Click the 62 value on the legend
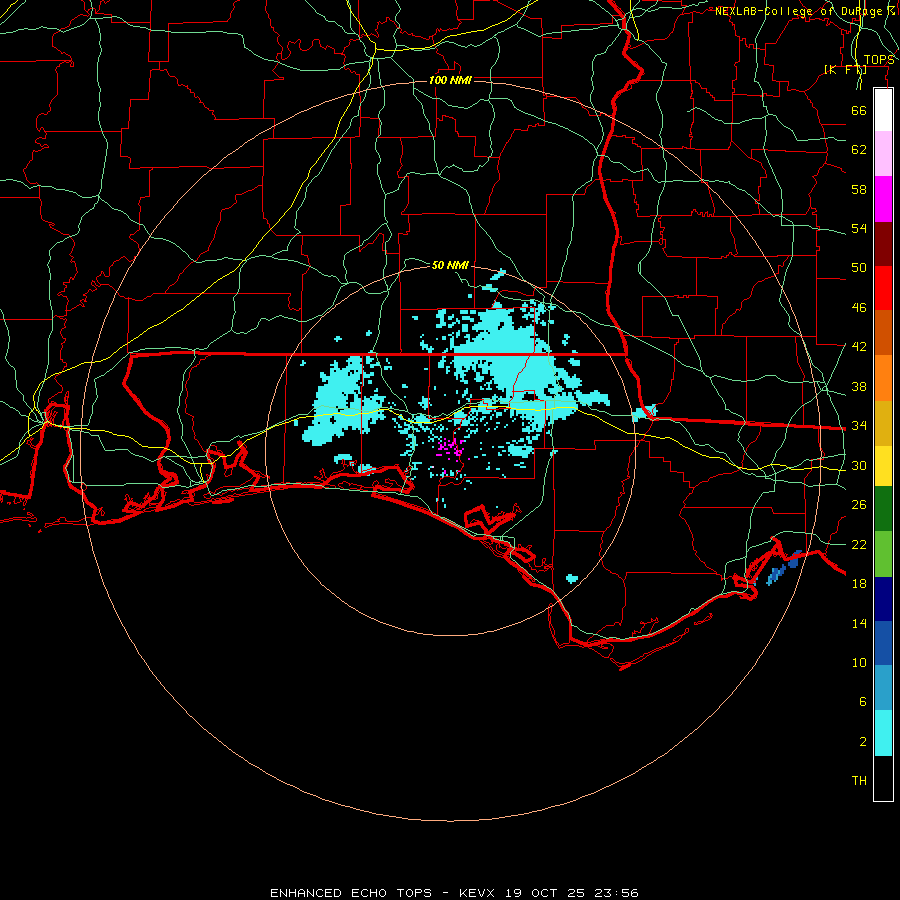Image resolution: width=900 pixels, height=900 pixels. click(x=859, y=149)
